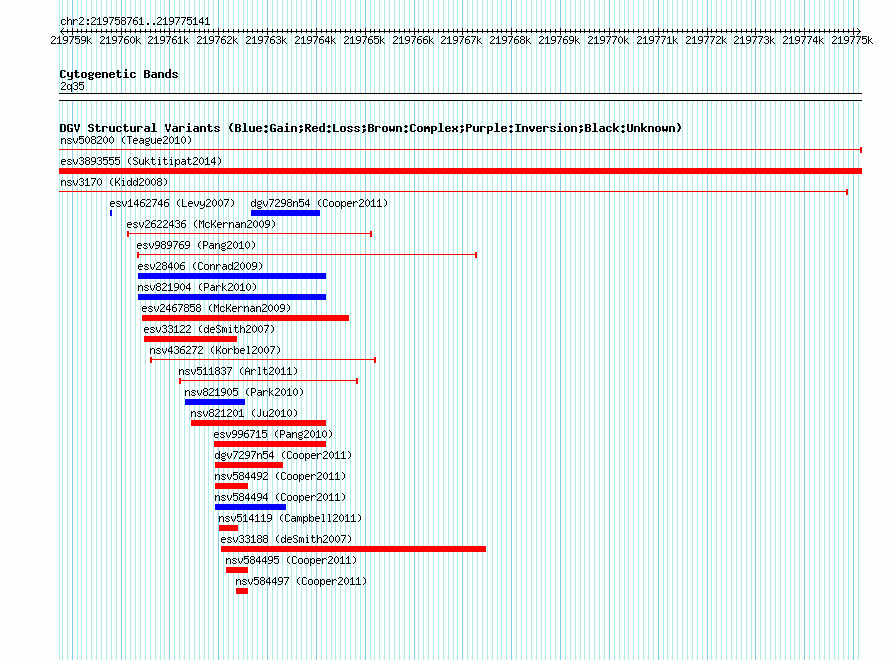Select esv33122 (deSmith2007) label
The height and width of the screenshot is (660, 890).
tap(209, 329)
